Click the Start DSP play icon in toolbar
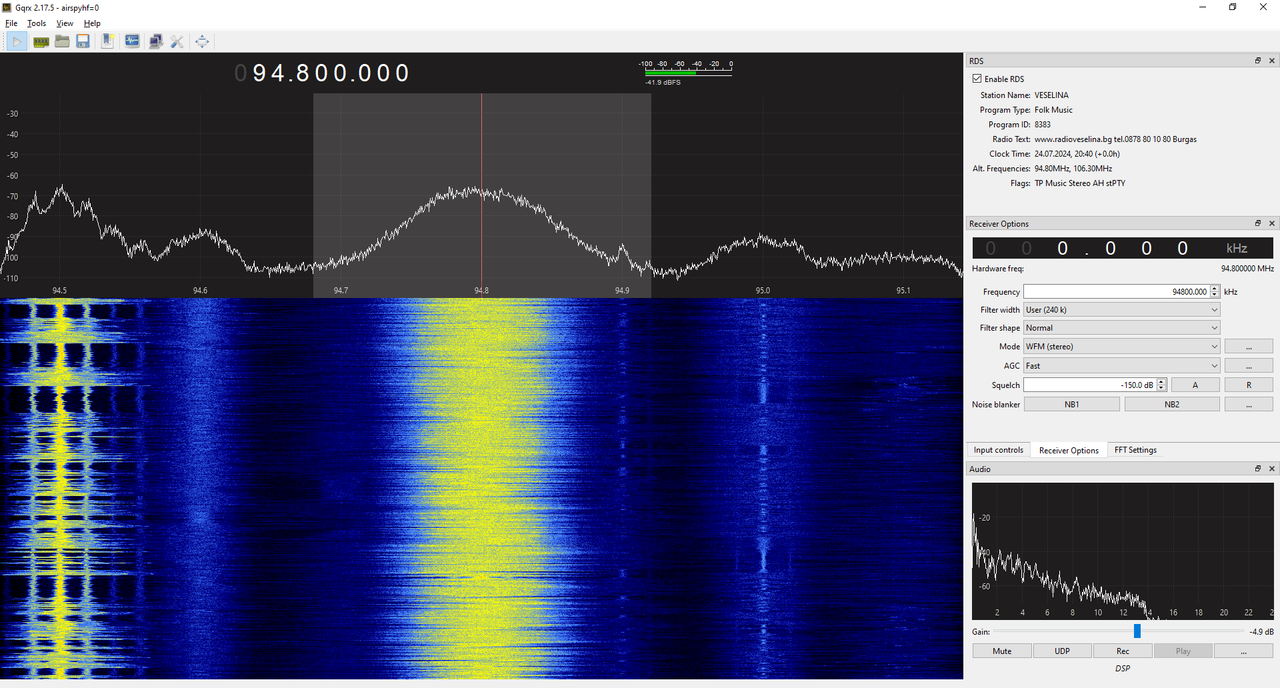 (x=18, y=41)
